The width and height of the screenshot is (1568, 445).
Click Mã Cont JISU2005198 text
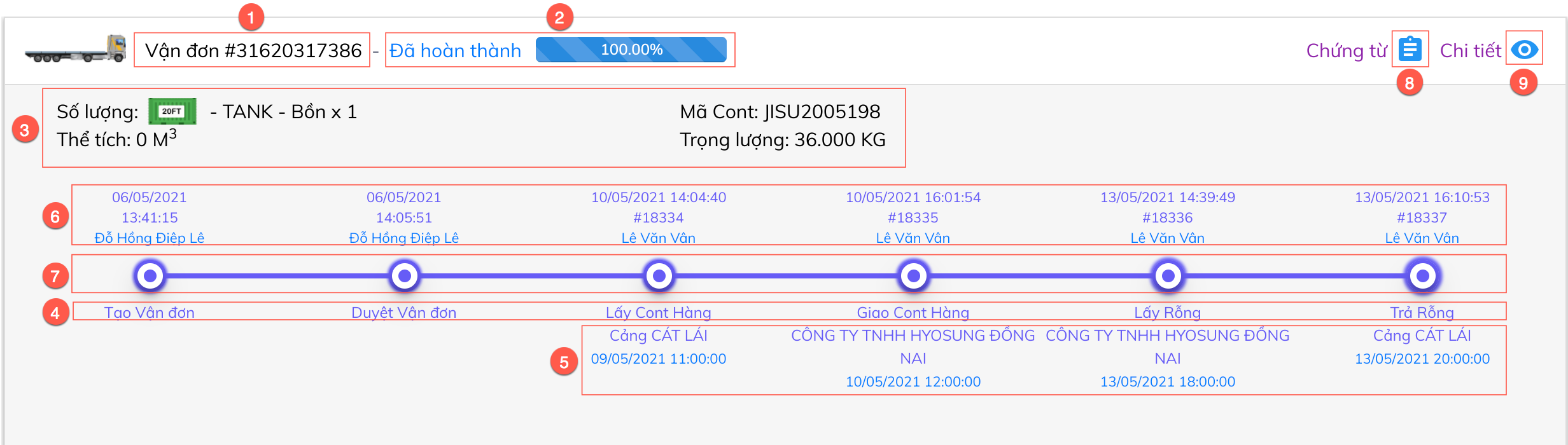[x=780, y=112]
